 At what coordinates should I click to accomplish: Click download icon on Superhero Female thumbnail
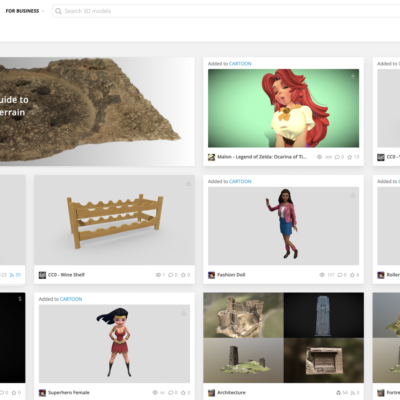[x=184, y=313]
